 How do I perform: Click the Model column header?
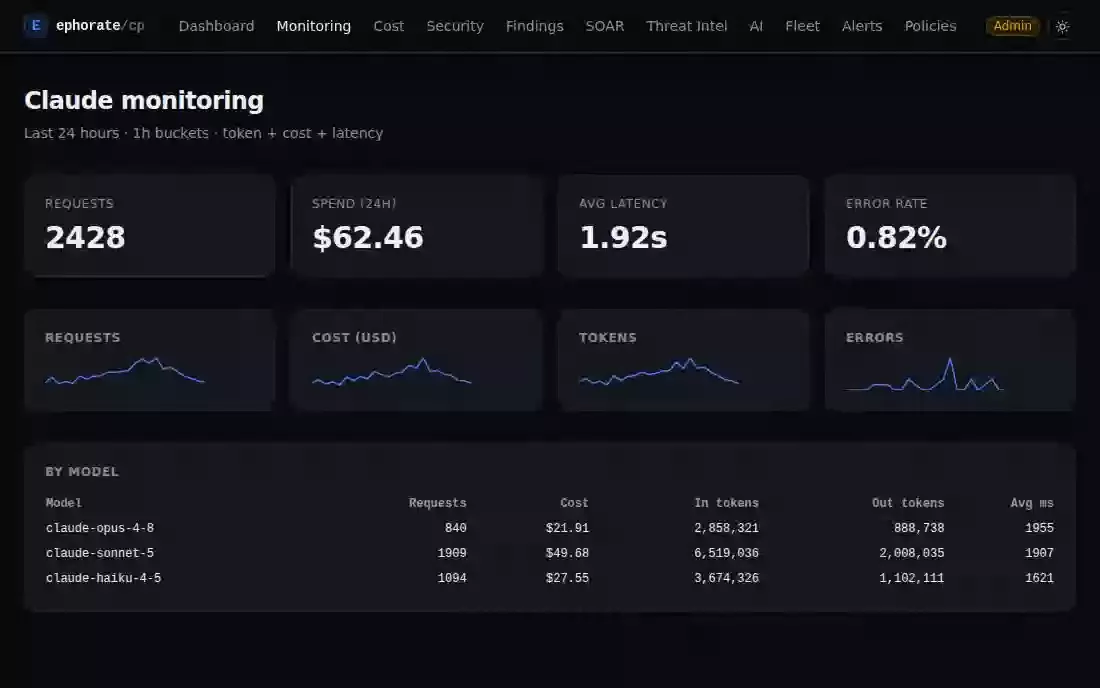pos(63,503)
